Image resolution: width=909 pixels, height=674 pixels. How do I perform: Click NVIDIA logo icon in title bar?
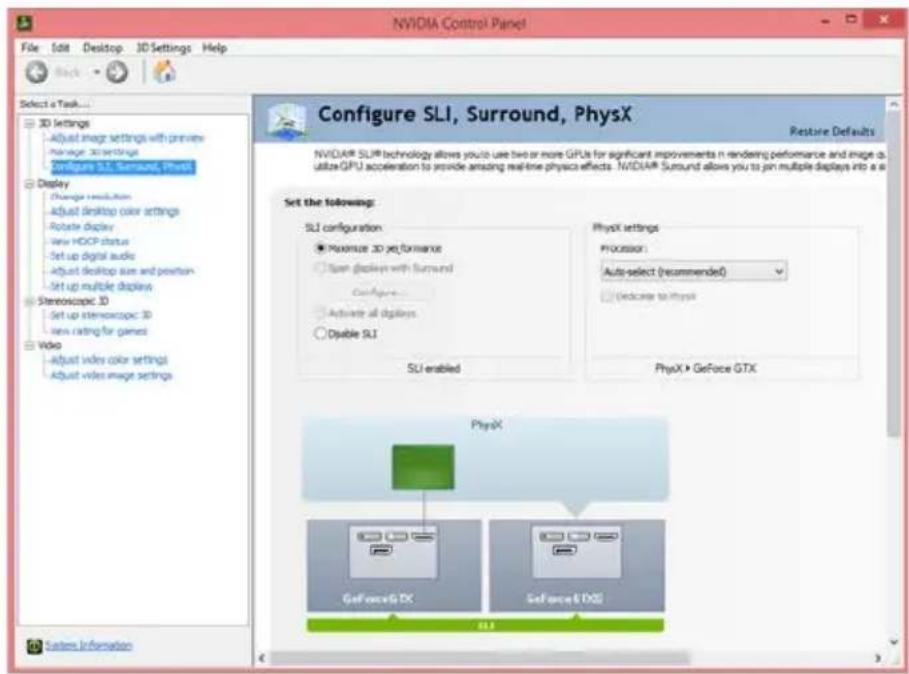tap(24, 23)
